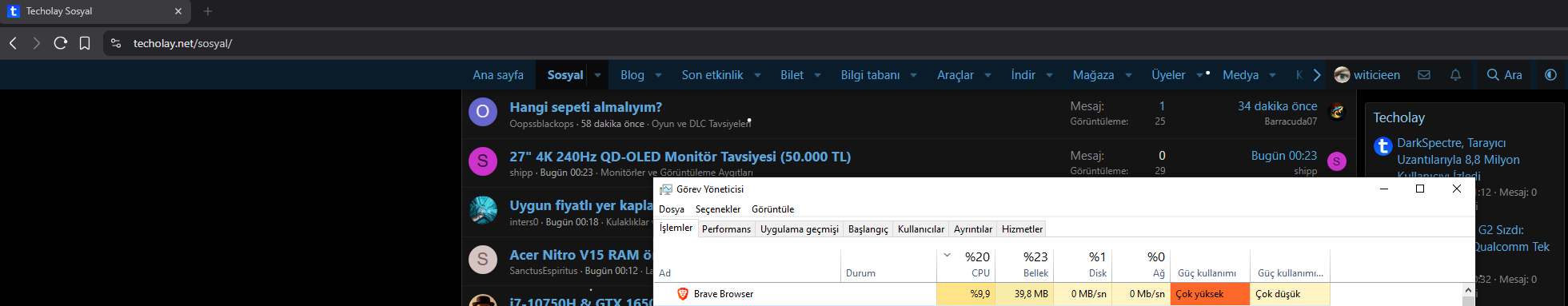Expand the Bilet dropdown arrow
The height and width of the screenshot is (306, 1568).
(817, 75)
